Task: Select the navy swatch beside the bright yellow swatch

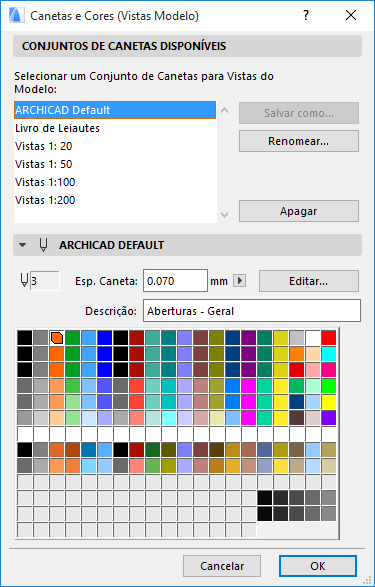Action: coord(296,401)
